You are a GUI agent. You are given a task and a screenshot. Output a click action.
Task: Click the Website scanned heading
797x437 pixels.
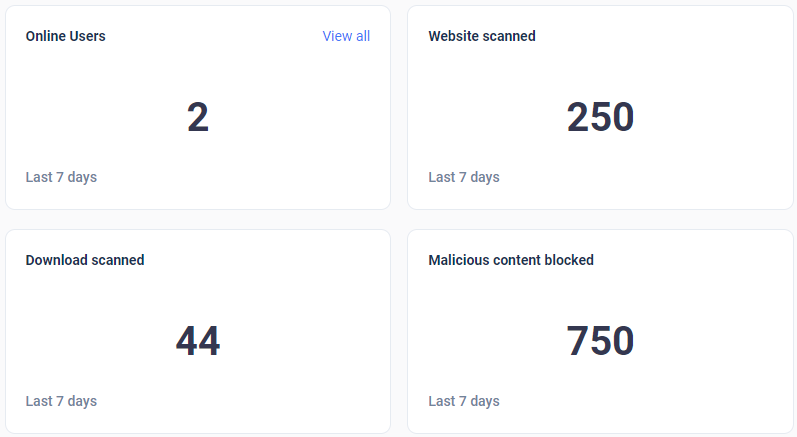(482, 36)
